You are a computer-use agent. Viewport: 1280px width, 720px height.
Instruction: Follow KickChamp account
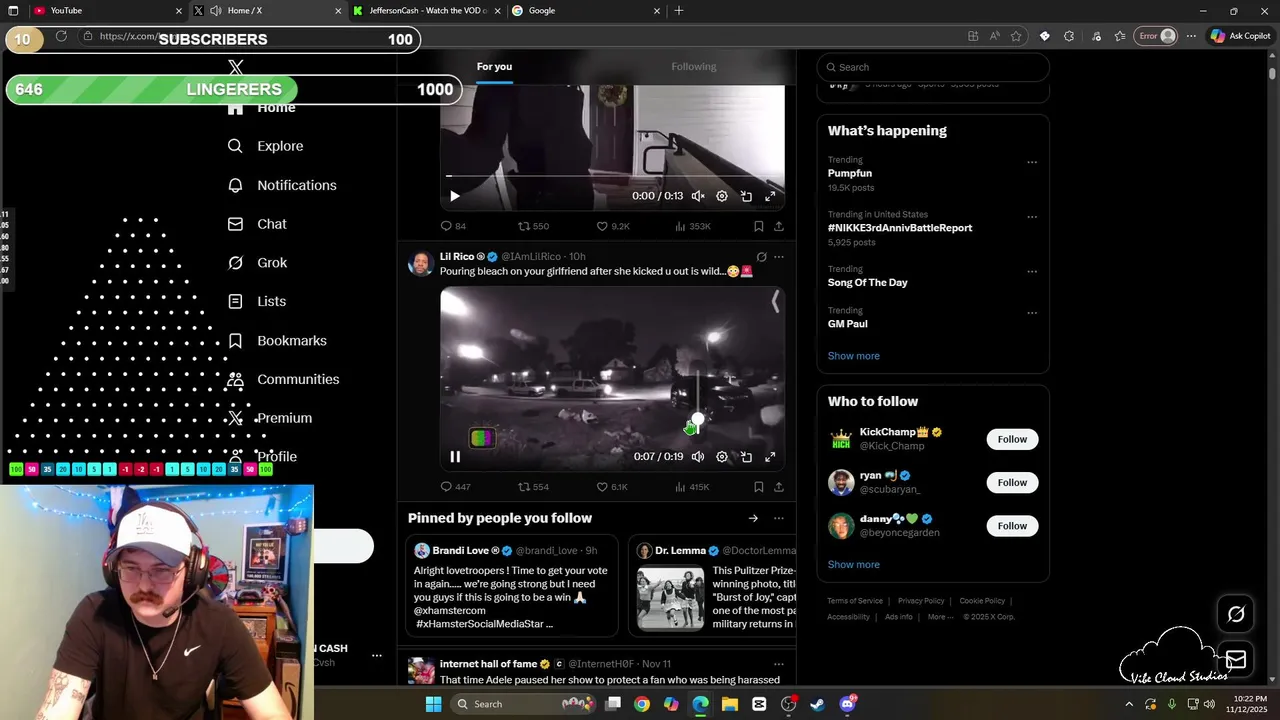pyautogui.click(x=1012, y=439)
